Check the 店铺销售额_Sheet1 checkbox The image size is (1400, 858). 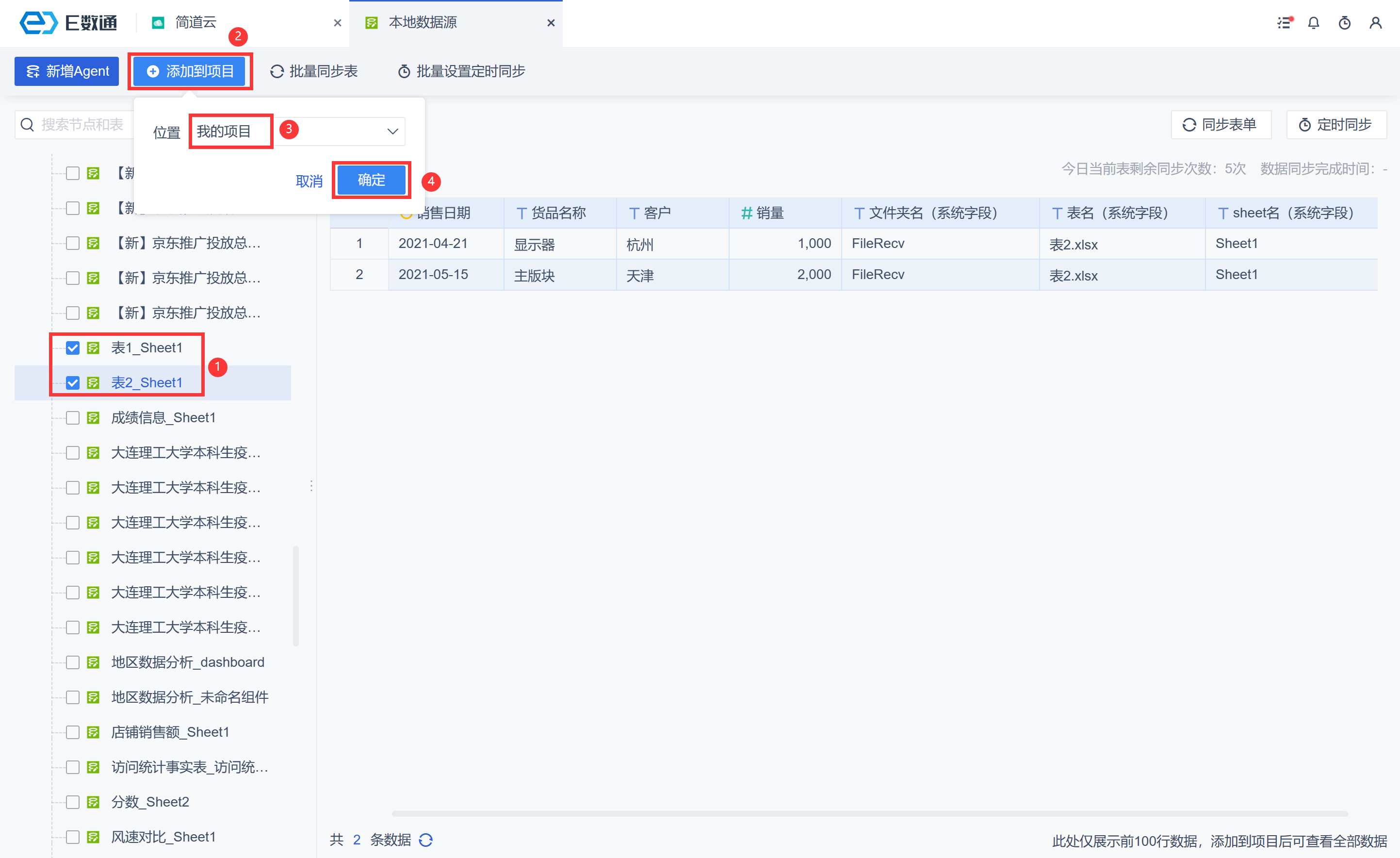click(x=73, y=732)
